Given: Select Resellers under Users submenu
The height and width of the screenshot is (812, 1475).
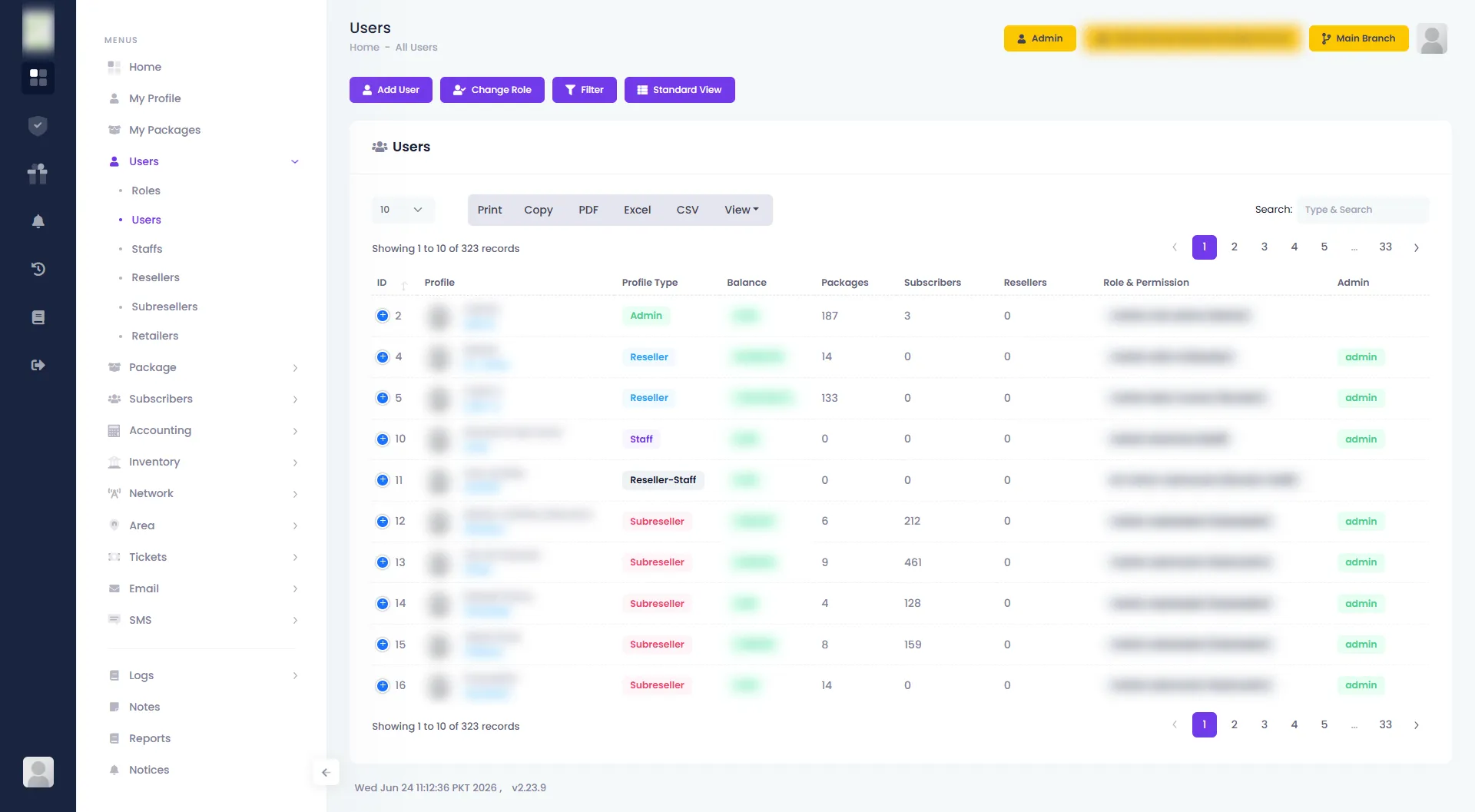Looking at the screenshot, I should point(155,277).
